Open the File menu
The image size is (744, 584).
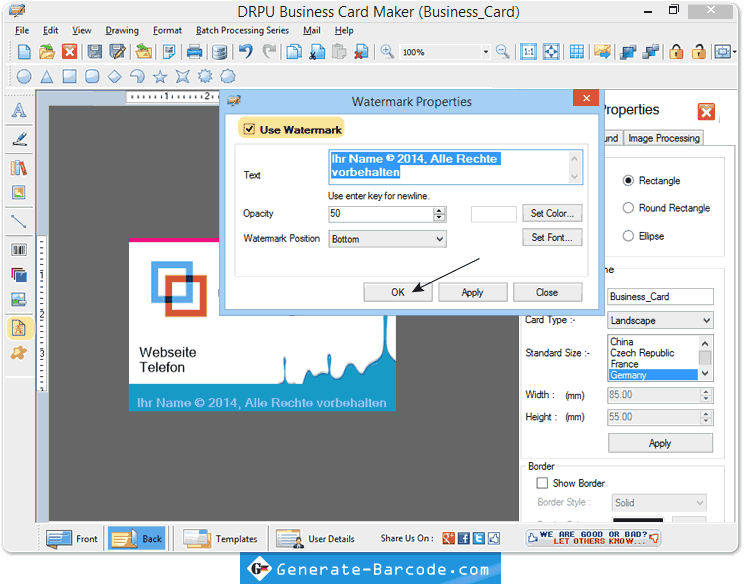(x=22, y=30)
